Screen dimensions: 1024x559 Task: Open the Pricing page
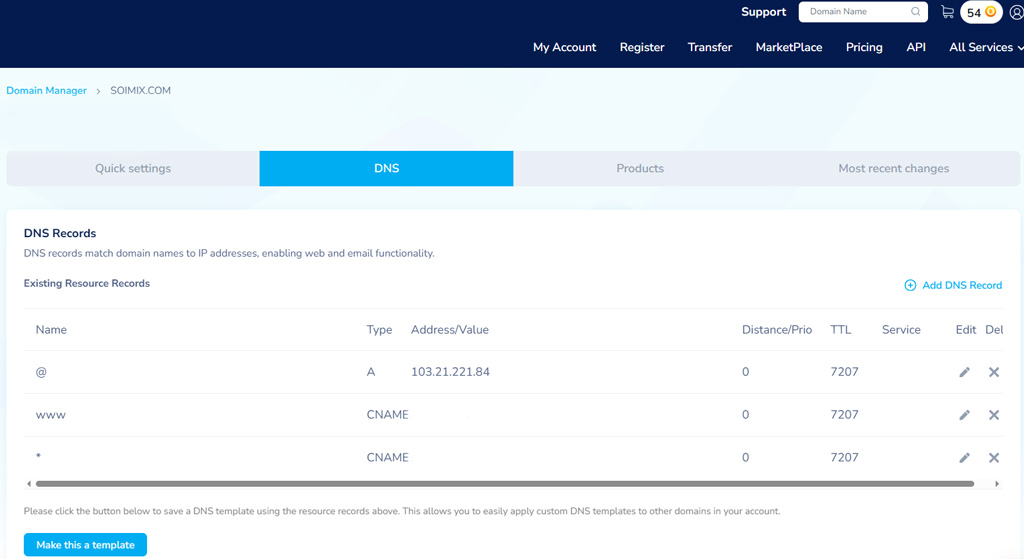(x=864, y=47)
